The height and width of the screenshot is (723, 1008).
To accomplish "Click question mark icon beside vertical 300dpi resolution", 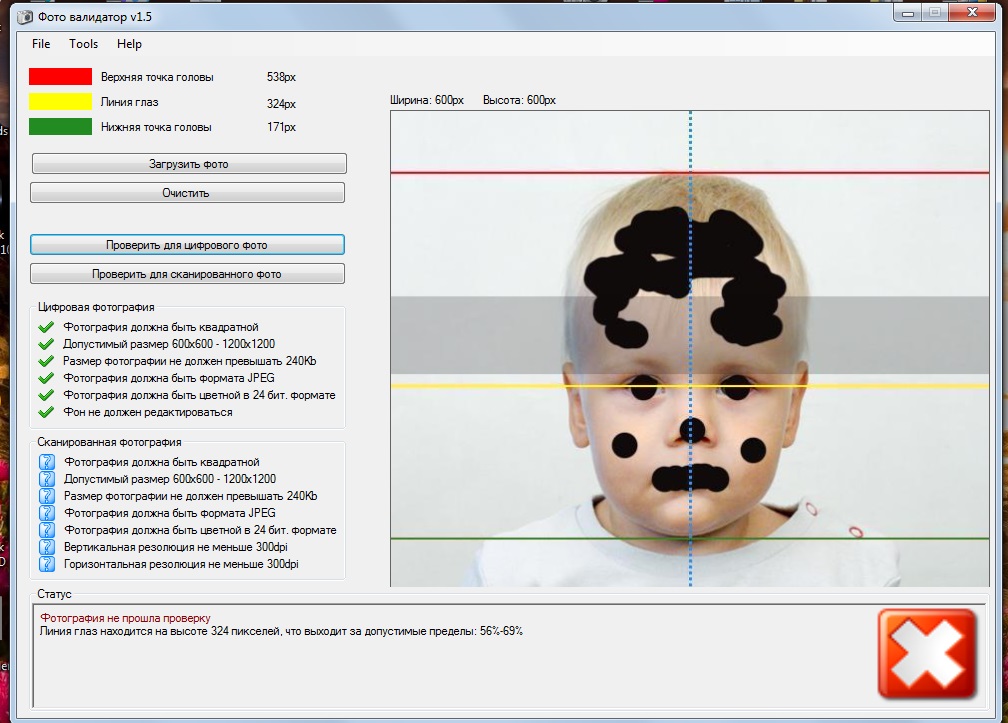I will coord(47,547).
